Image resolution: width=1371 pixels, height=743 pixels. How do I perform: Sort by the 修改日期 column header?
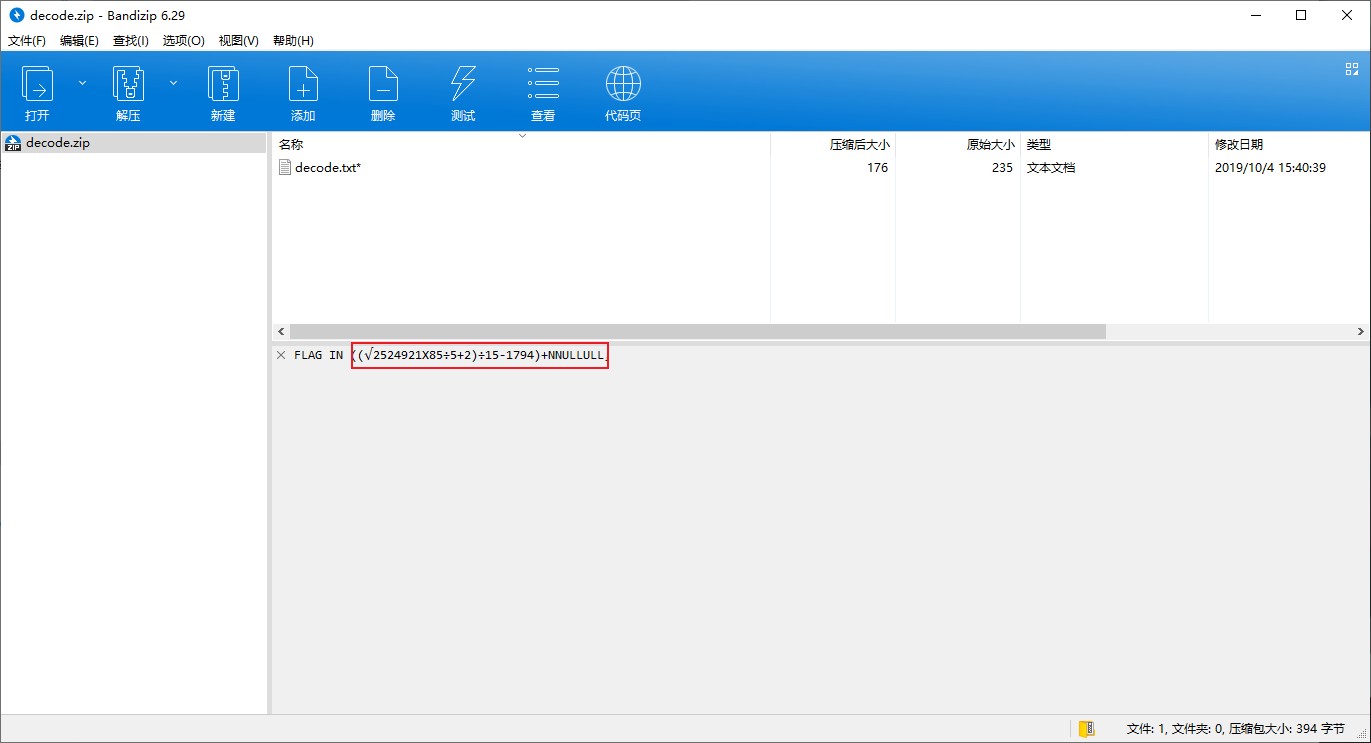click(x=1239, y=144)
